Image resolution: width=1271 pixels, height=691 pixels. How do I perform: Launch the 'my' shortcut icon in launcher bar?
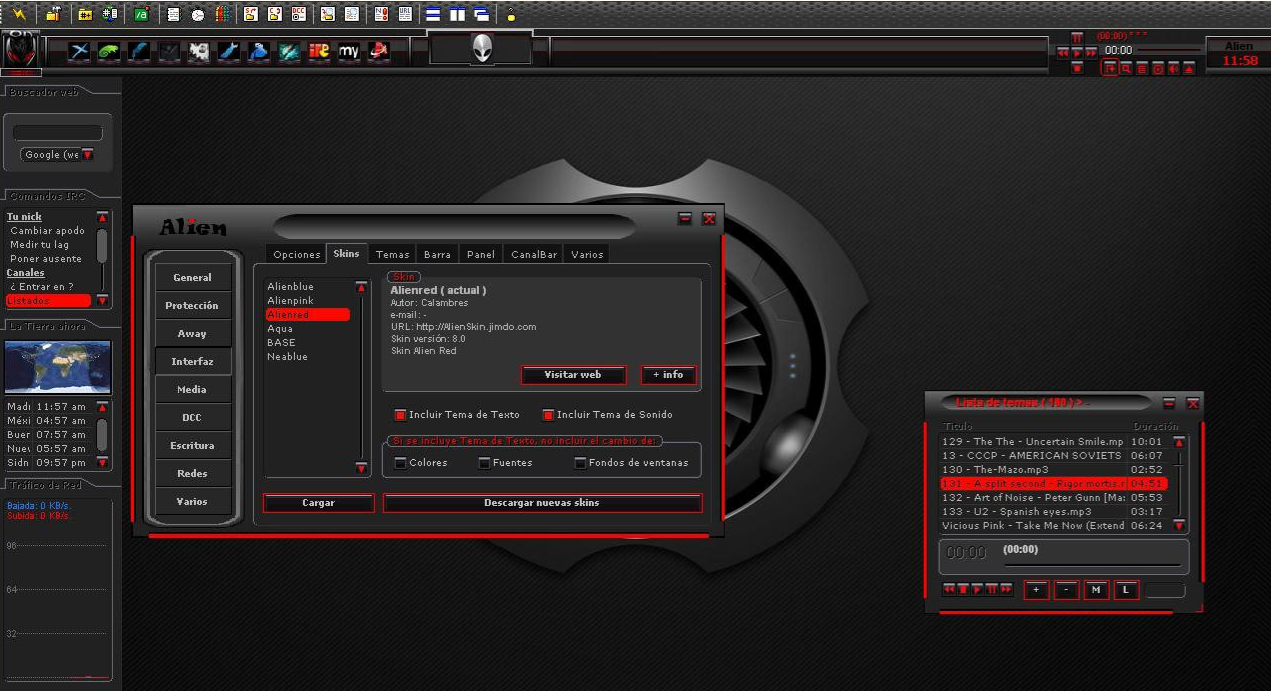pos(349,50)
